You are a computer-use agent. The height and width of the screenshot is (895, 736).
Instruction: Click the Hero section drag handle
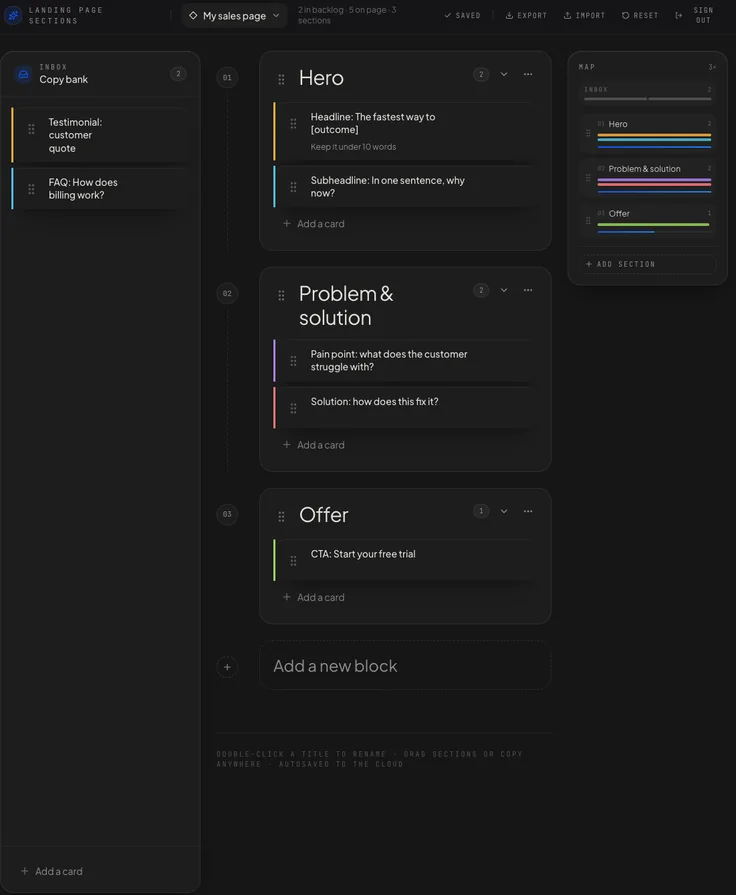click(281, 79)
